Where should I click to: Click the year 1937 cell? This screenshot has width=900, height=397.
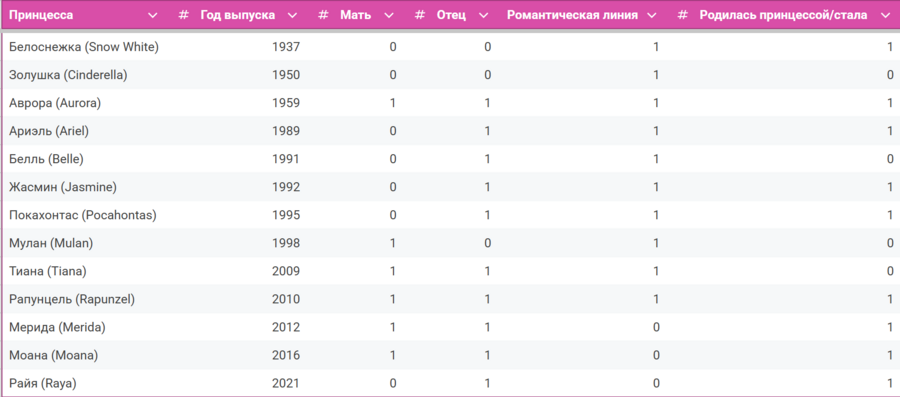pos(286,47)
